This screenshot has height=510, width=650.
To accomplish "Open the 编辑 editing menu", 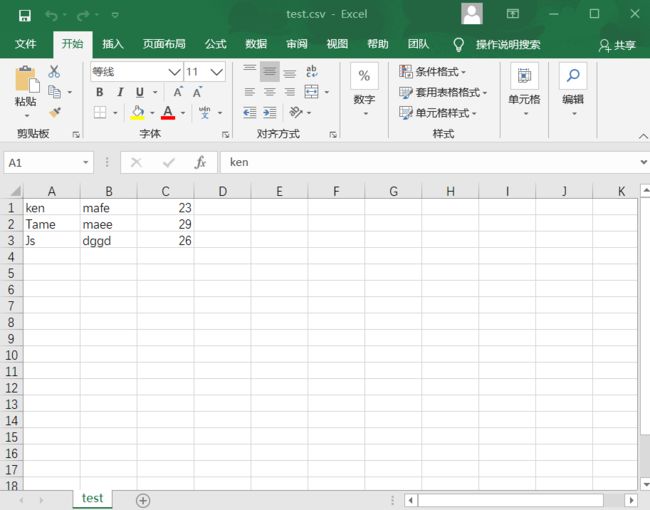I will click(573, 90).
